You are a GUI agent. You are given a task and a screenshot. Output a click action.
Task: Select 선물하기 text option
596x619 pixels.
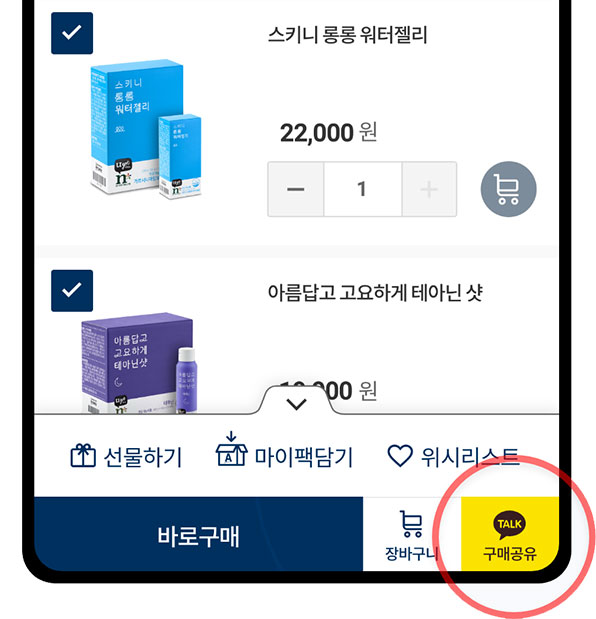[142, 457]
